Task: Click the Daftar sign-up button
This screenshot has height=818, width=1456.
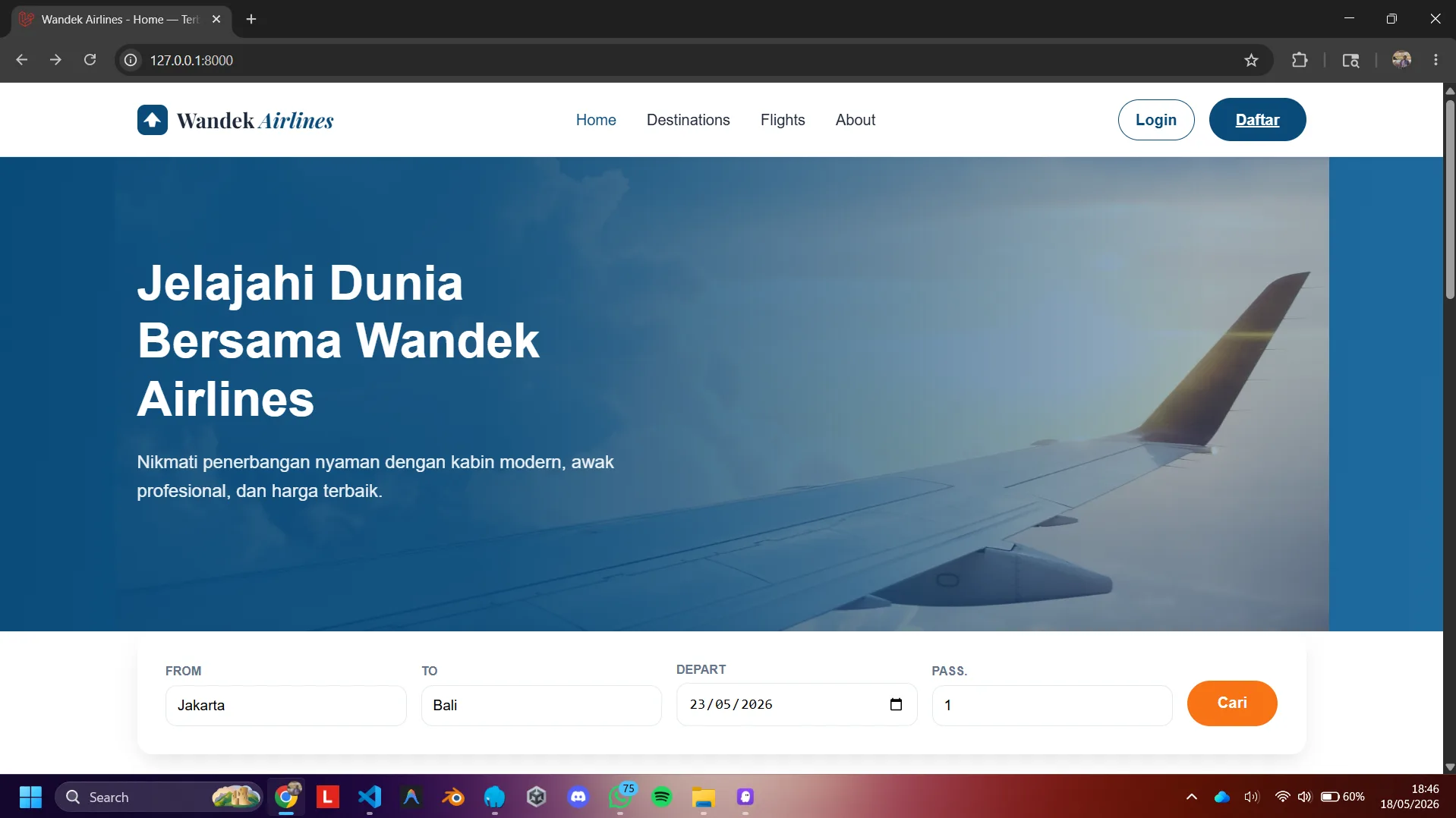Action: tap(1257, 120)
